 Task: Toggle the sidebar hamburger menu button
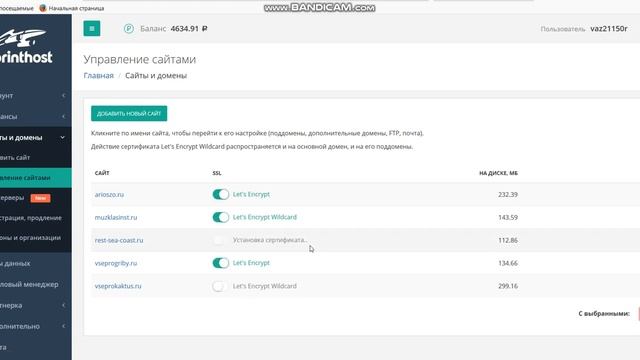click(92, 29)
